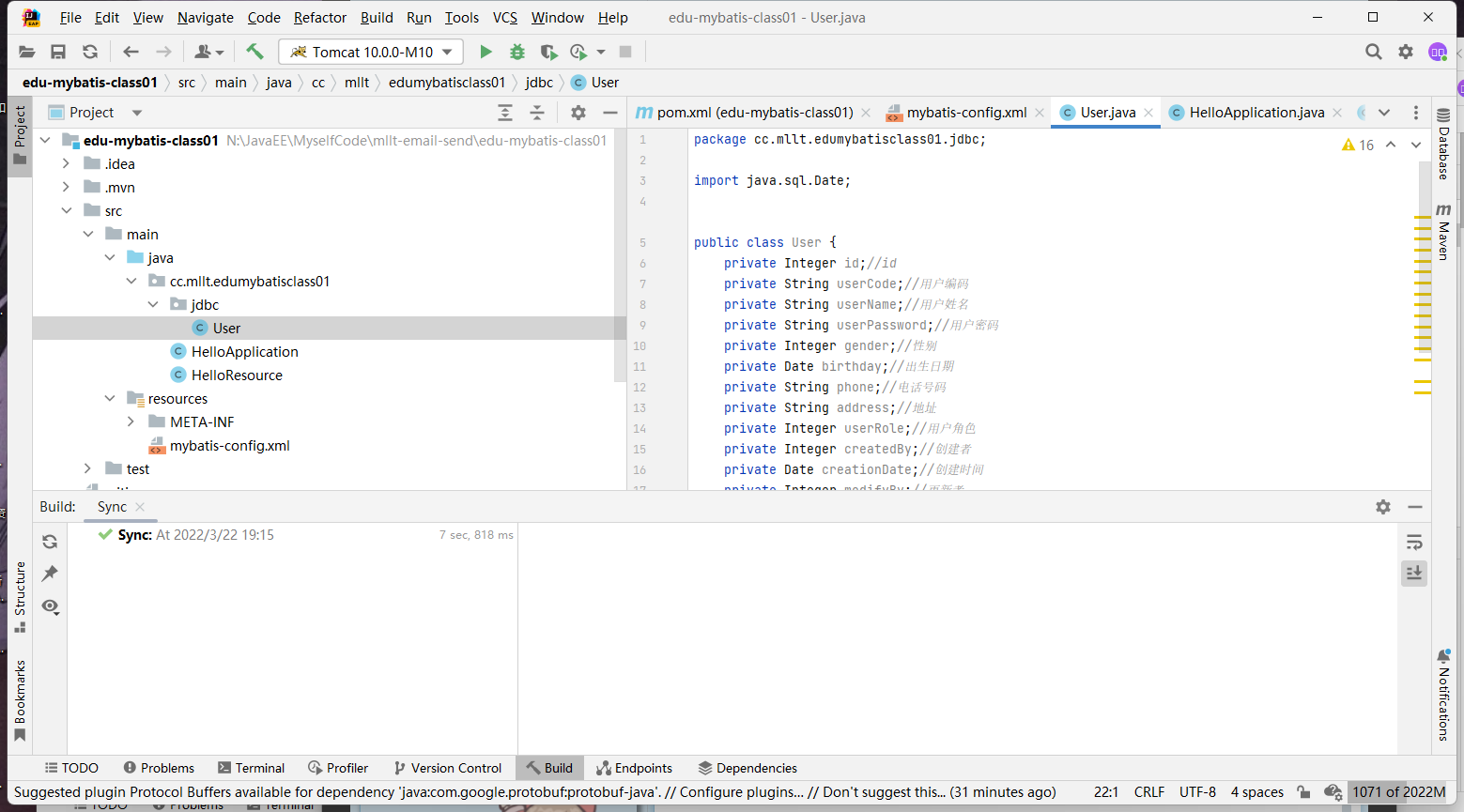Open the Project view mode dropdown

[x=137, y=113]
